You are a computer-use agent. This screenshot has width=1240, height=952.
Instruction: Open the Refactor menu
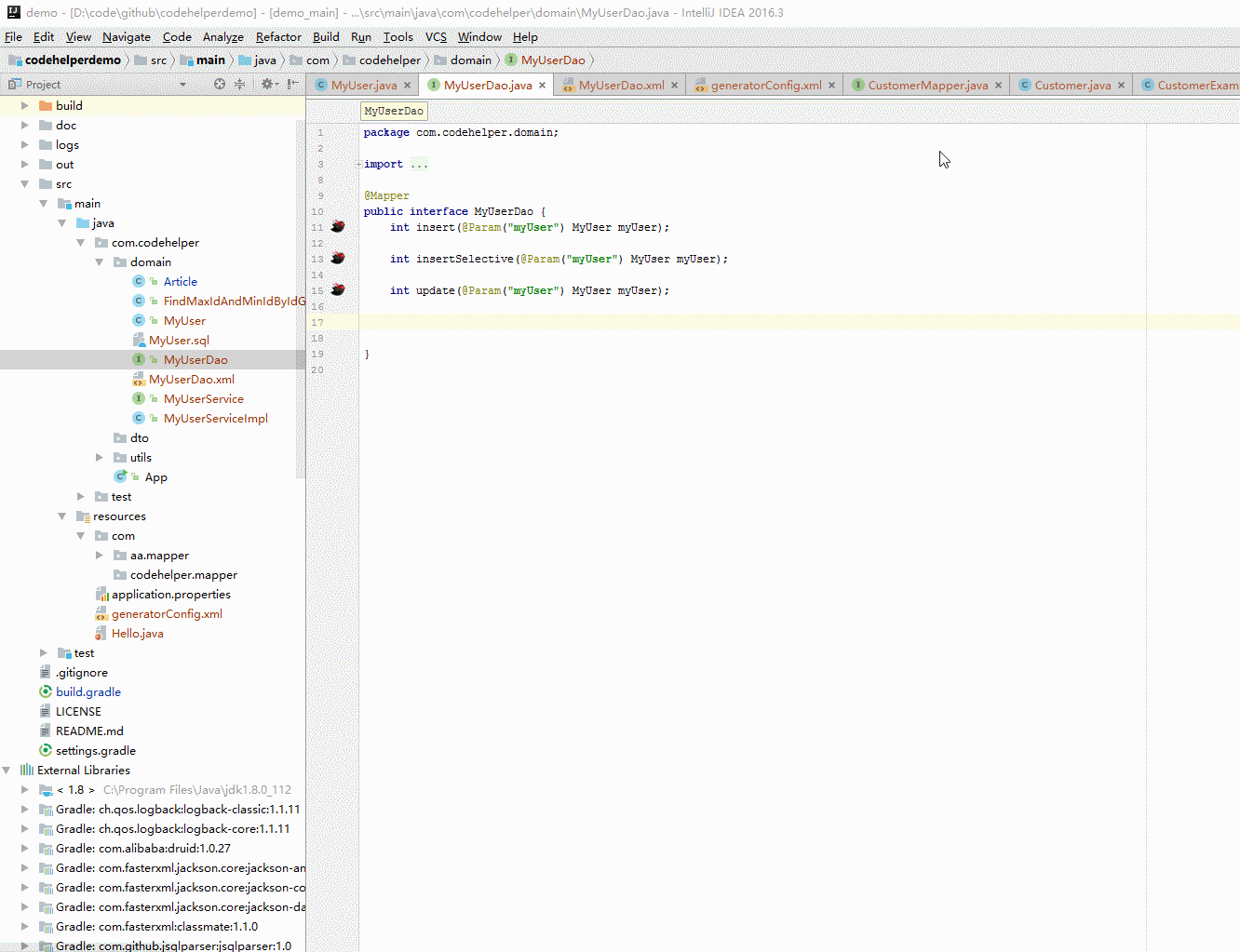coord(278,37)
